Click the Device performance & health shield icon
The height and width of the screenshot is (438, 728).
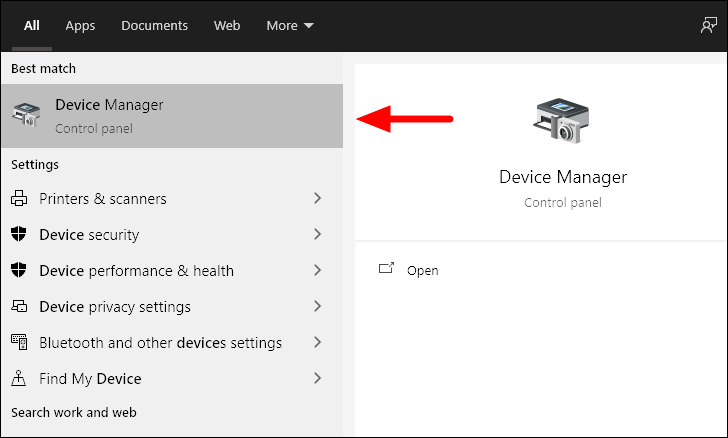(18, 271)
